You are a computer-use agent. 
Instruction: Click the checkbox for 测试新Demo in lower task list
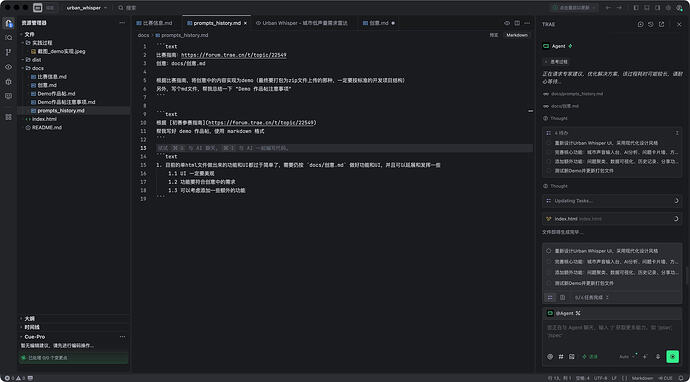tap(549, 283)
